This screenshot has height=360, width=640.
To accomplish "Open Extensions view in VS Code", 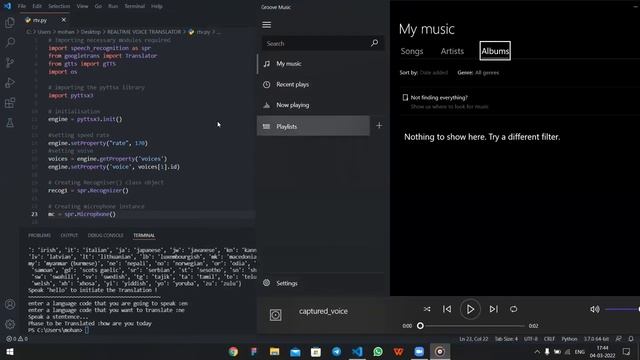I will click(x=10, y=102).
